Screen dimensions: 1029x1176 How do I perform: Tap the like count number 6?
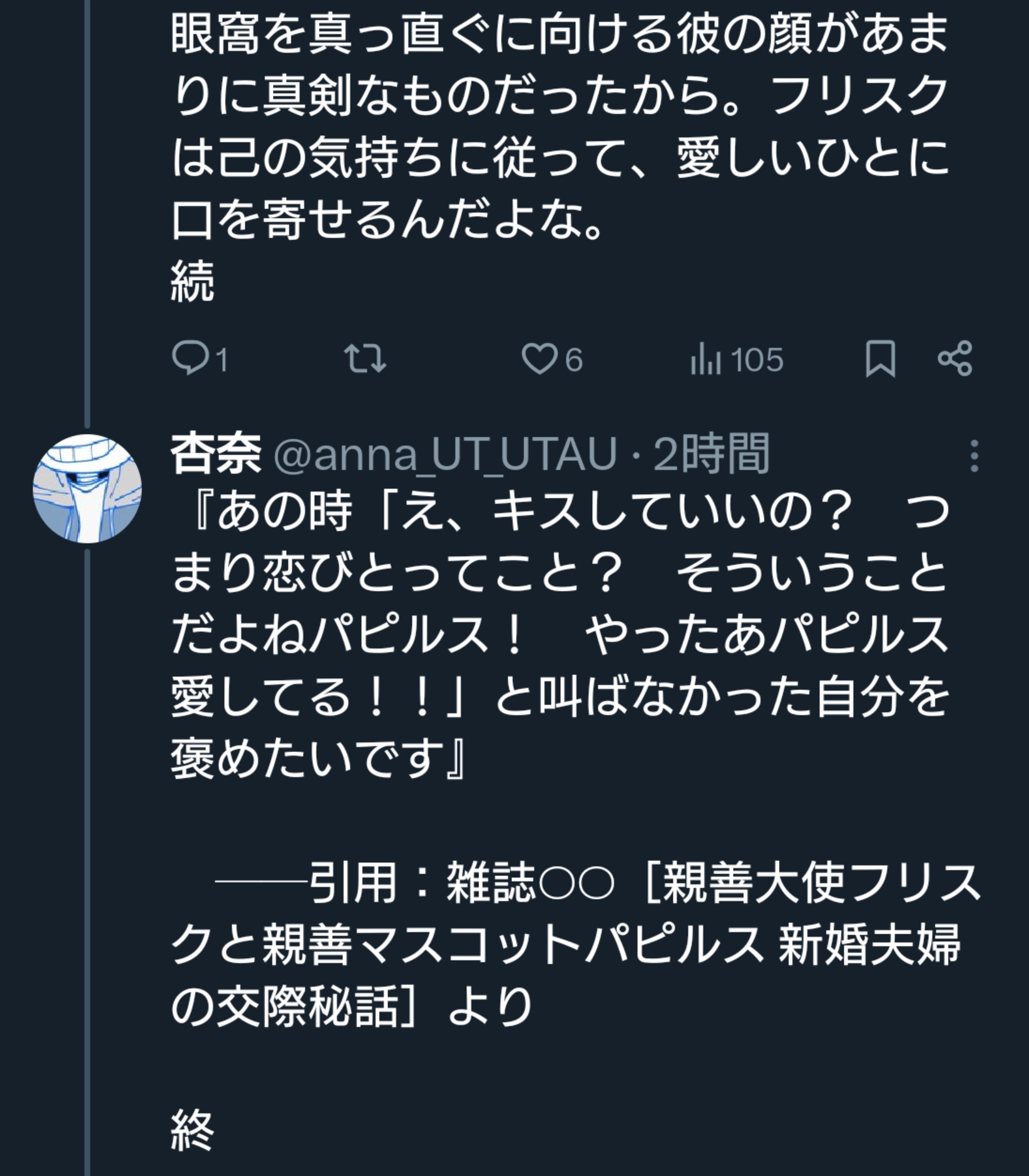574,361
